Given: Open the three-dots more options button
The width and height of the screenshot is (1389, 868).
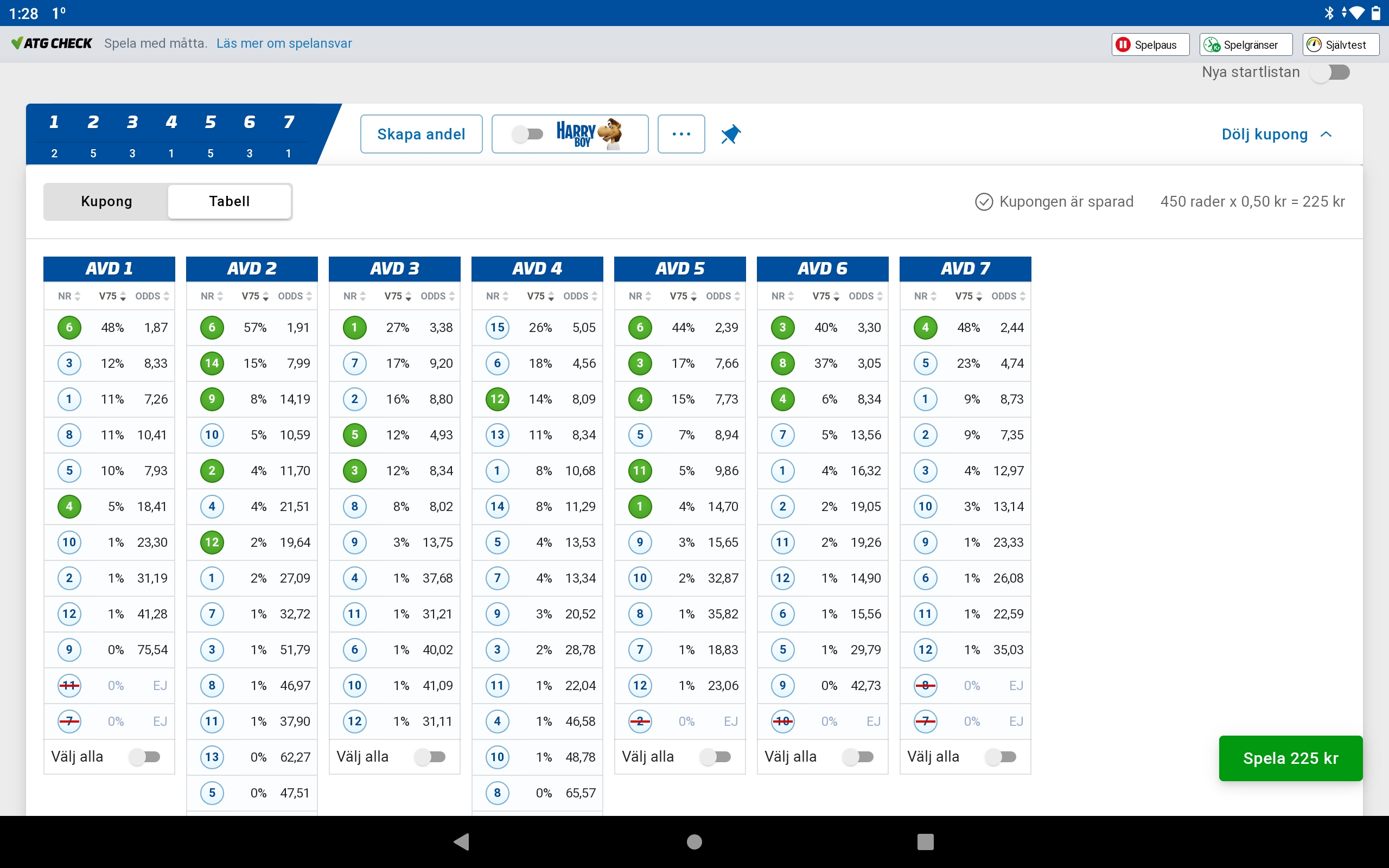Looking at the screenshot, I should (681, 135).
